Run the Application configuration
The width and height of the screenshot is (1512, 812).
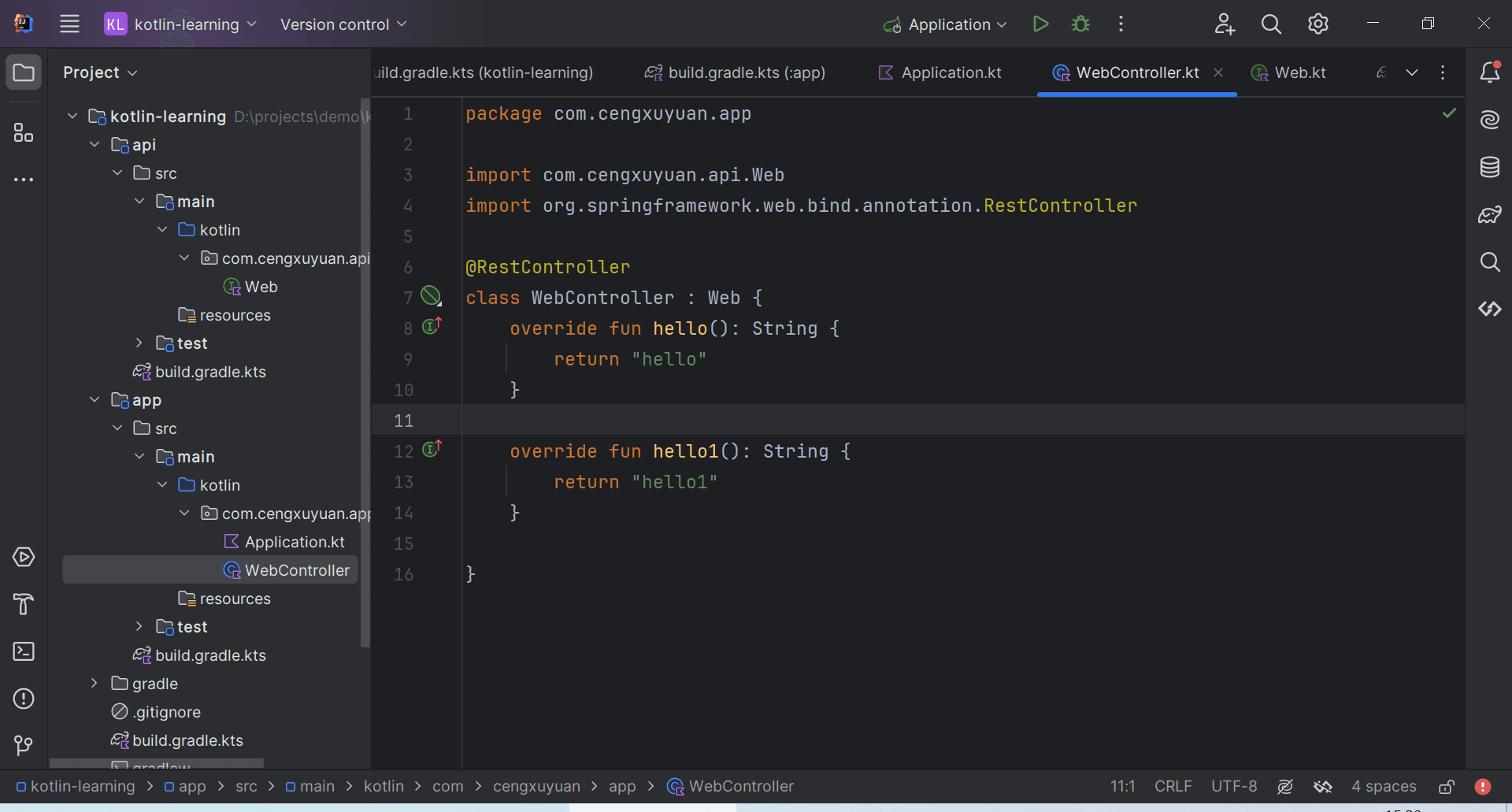[x=1040, y=24]
